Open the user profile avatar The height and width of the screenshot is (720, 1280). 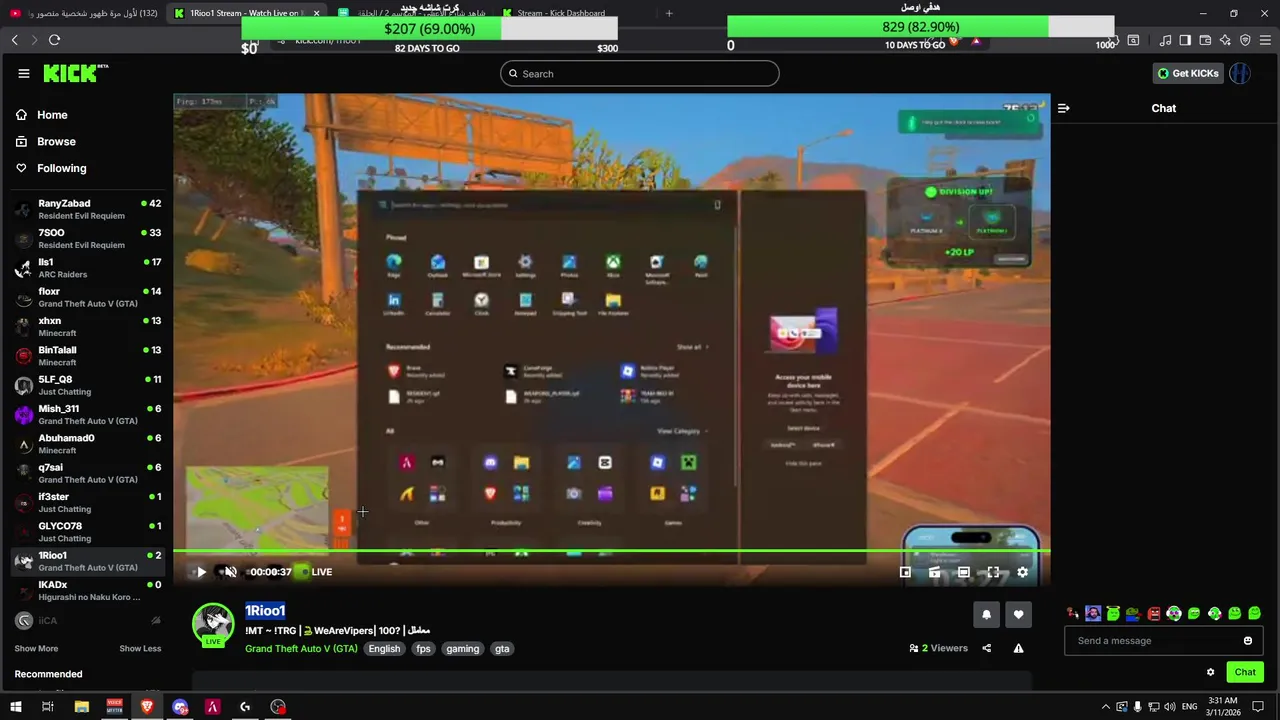1240,73
